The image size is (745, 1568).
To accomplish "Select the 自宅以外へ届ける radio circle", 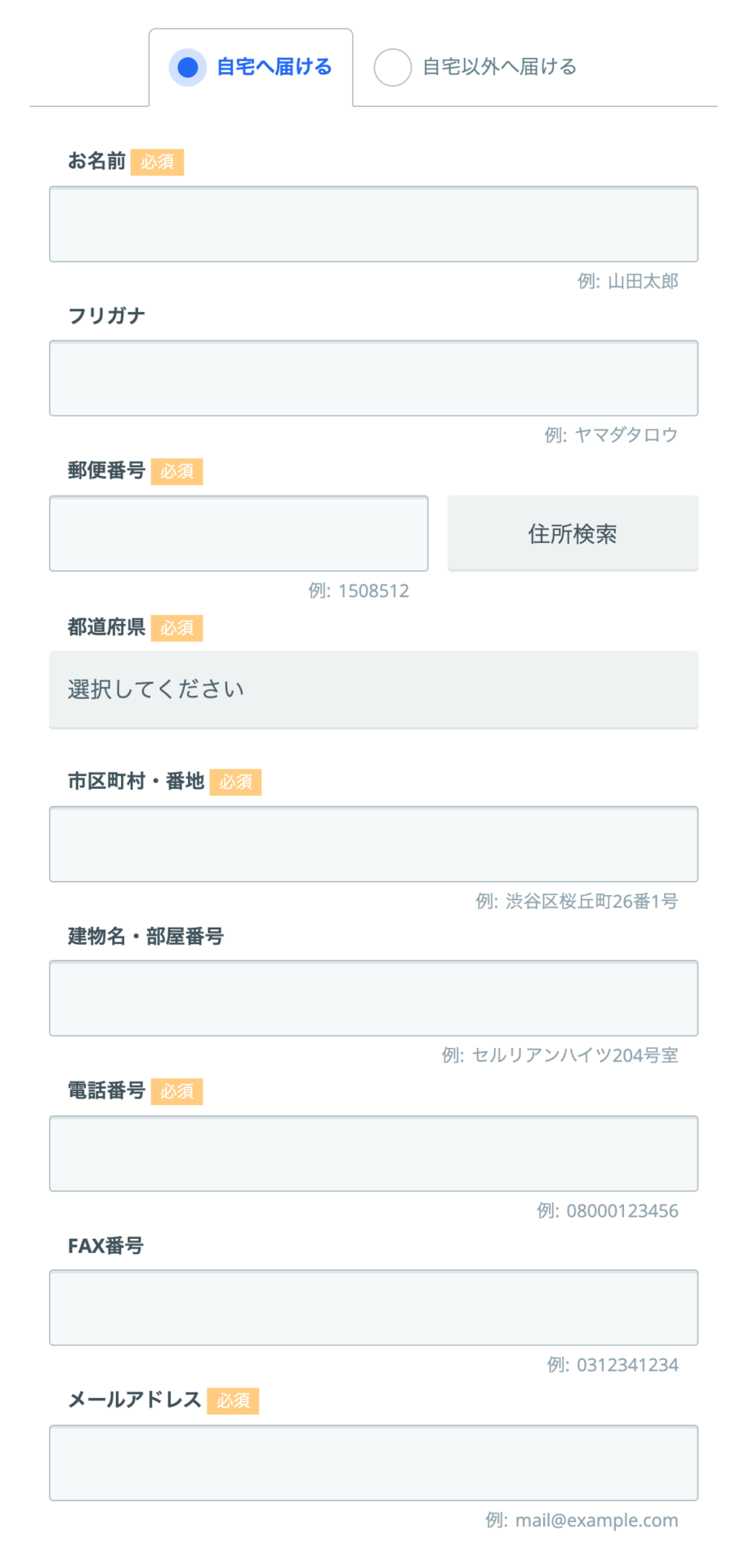I will 392,67.
